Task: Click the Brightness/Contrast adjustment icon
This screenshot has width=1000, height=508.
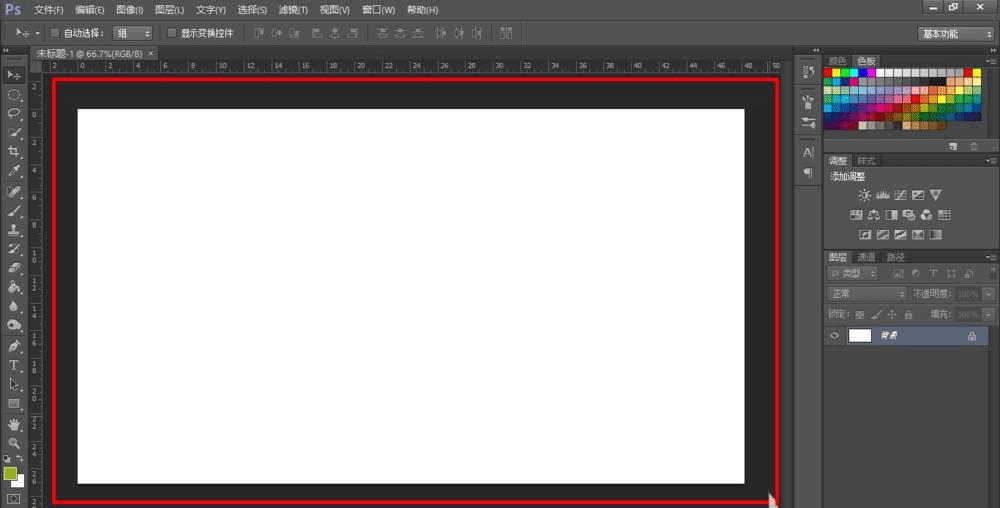Action: coord(864,195)
